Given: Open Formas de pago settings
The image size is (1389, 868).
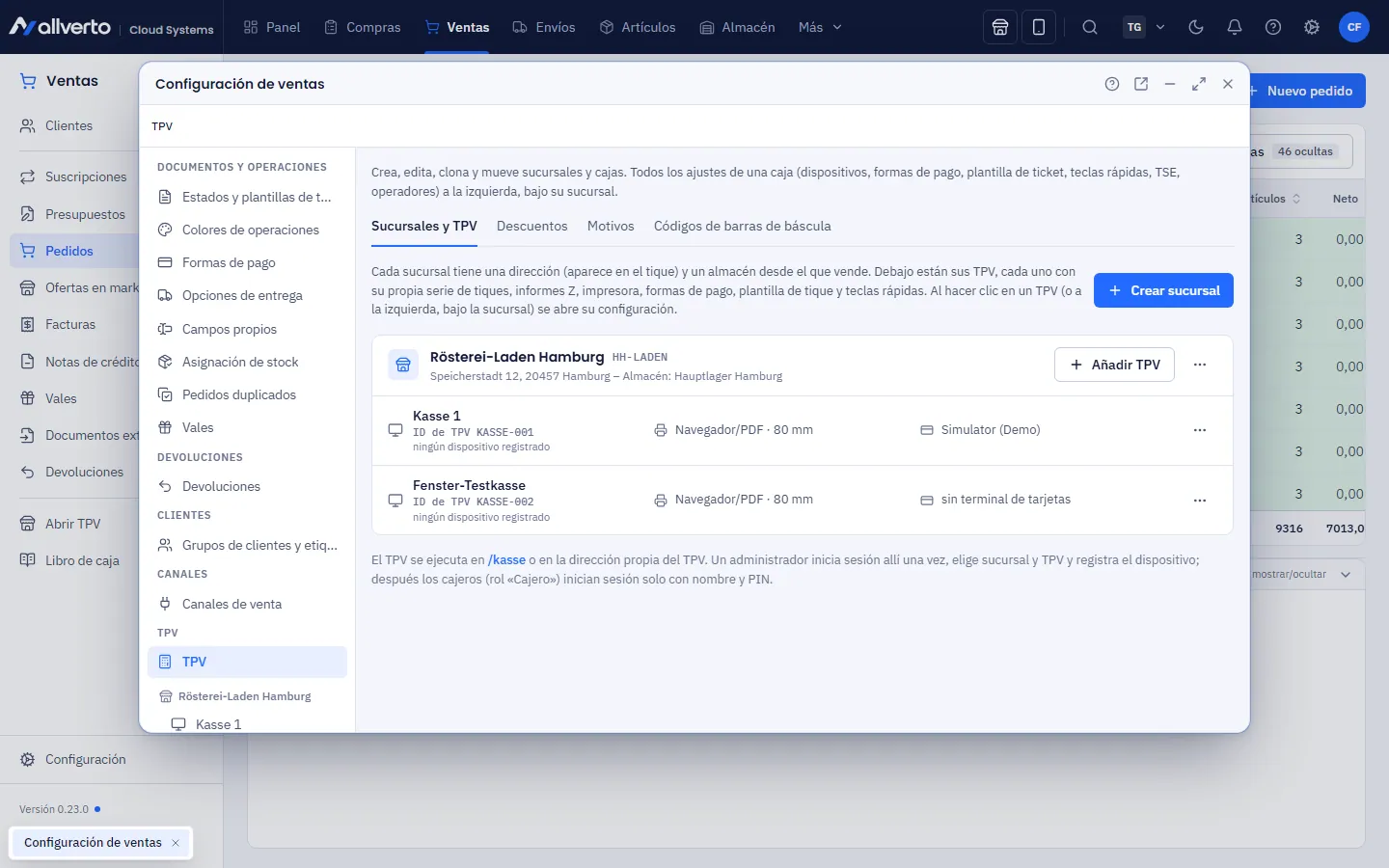Looking at the screenshot, I should click(x=247, y=262).
